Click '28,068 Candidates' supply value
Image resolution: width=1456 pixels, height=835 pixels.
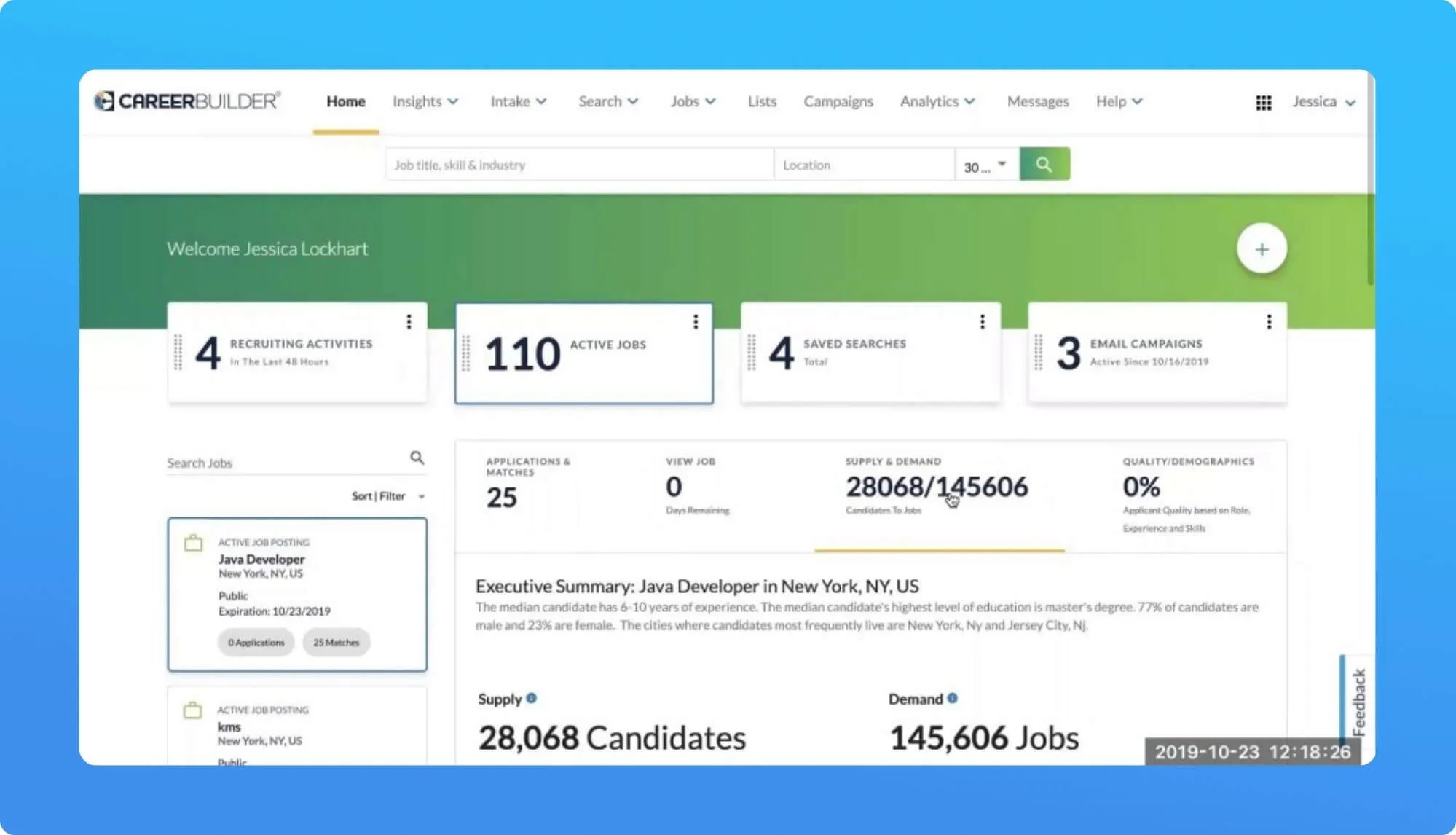click(x=612, y=737)
